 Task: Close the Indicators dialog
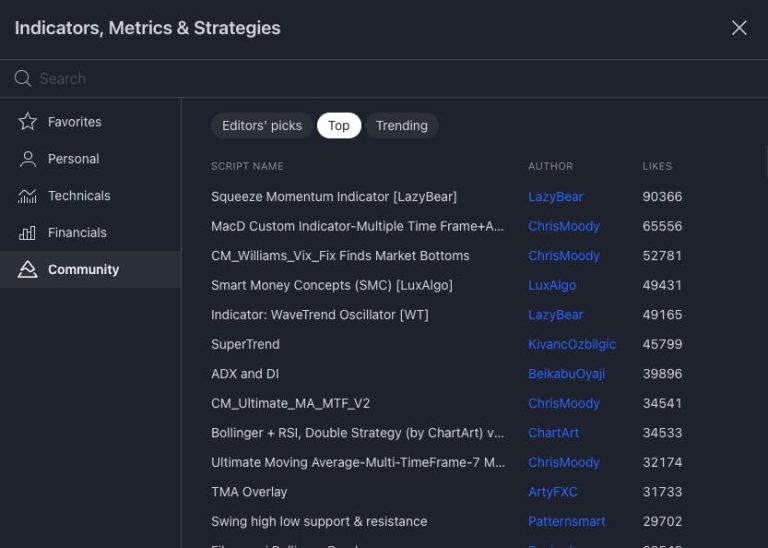tap(739, 28)
